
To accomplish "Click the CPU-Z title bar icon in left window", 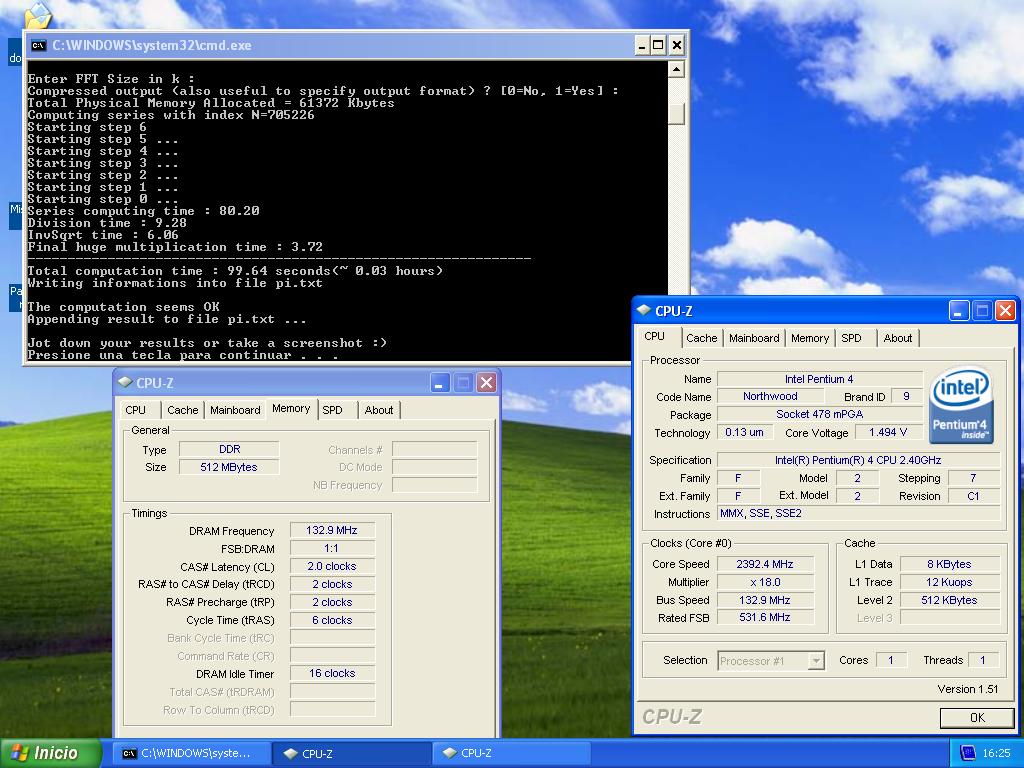I will 125,382.
